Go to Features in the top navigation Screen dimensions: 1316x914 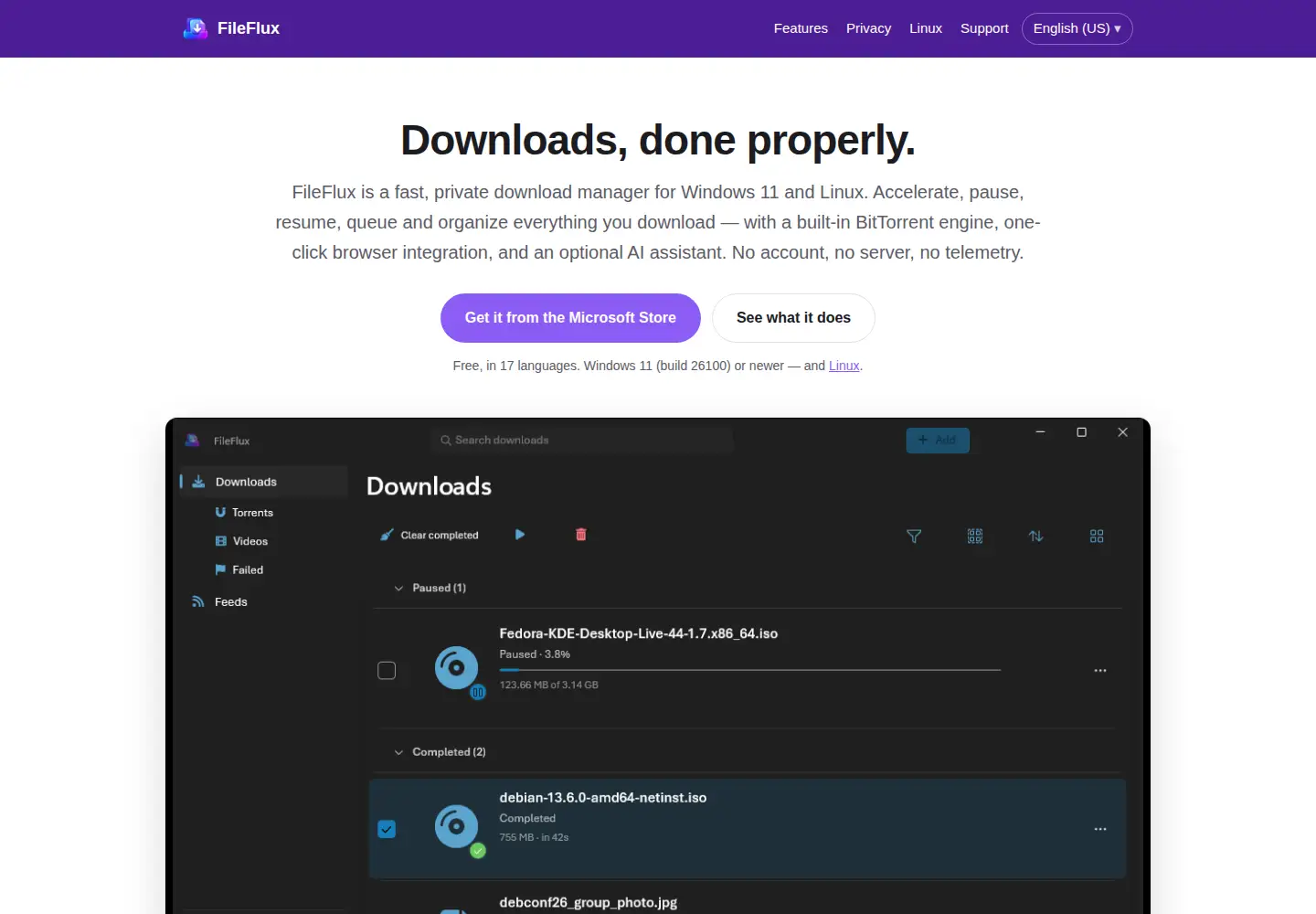[801, 28]
